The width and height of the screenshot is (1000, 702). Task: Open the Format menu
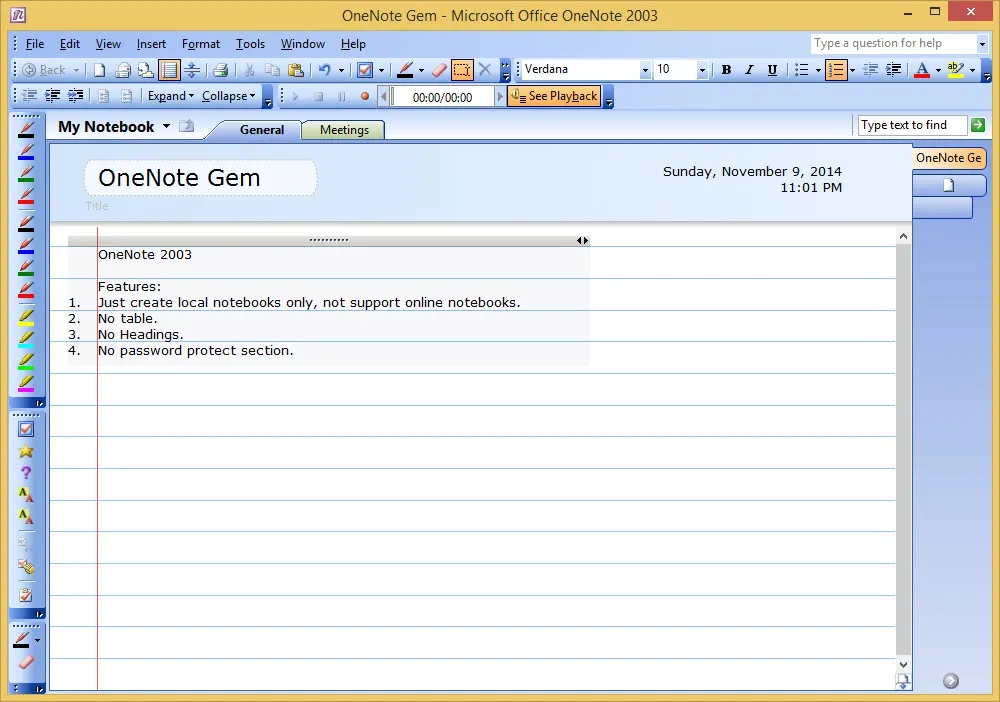click(201, 44)
